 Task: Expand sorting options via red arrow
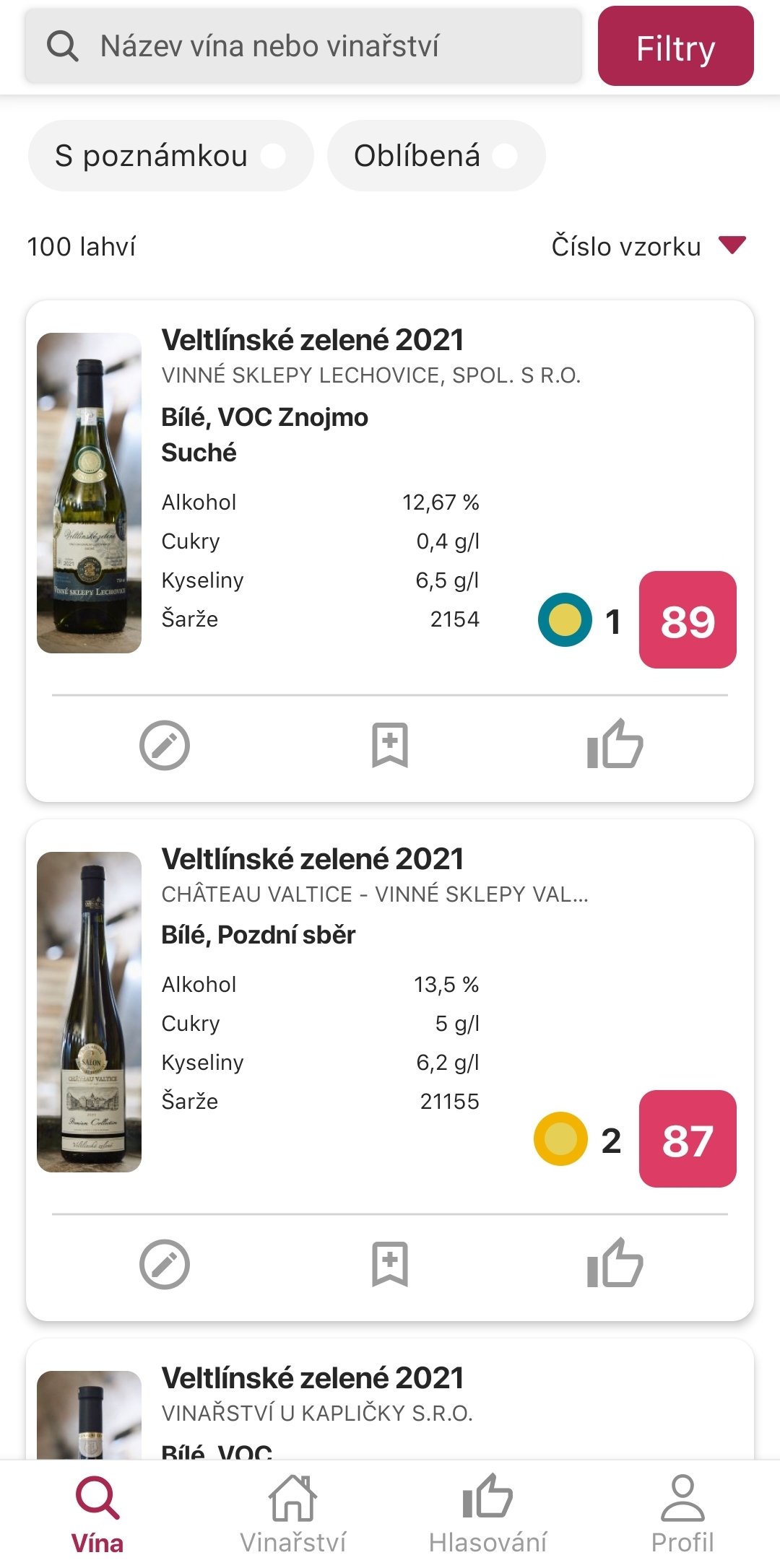[x=732, y=245]
